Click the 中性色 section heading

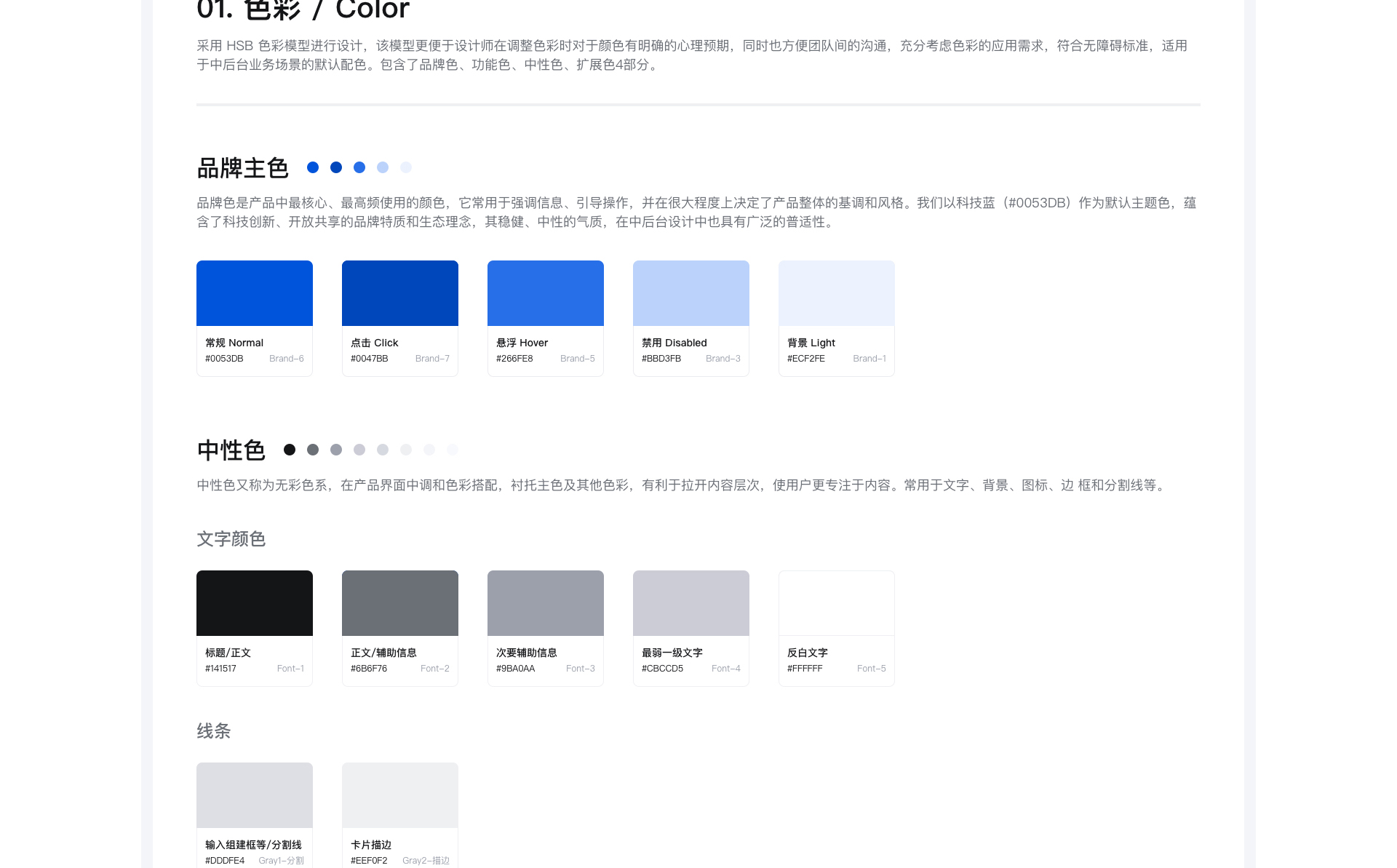click(231, 450)
